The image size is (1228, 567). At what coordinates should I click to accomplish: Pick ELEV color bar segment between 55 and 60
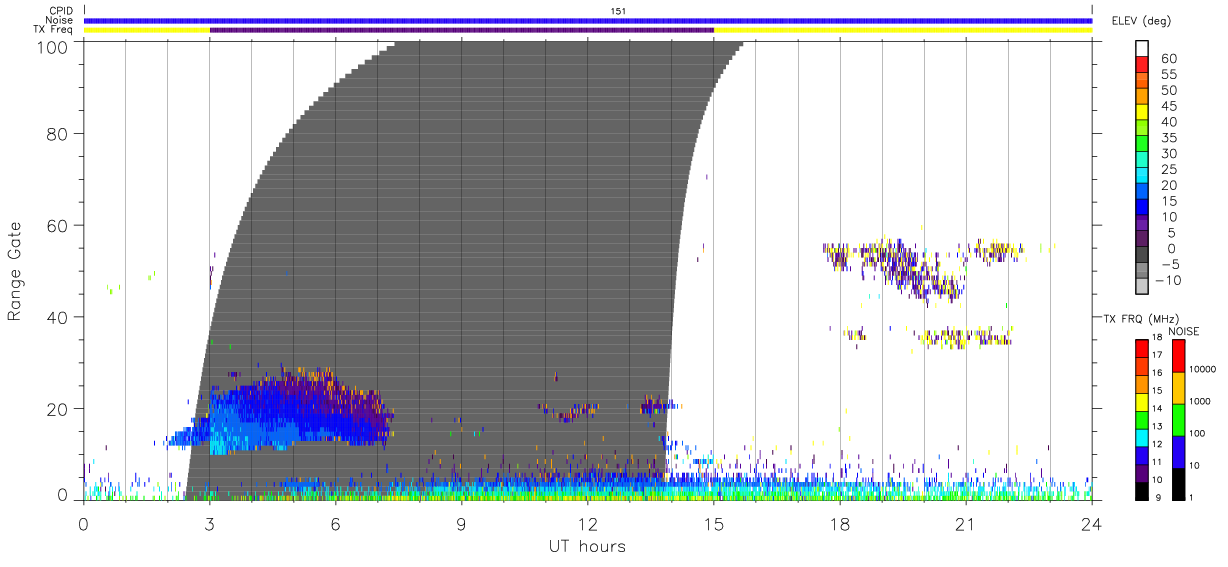(1142, 65)
